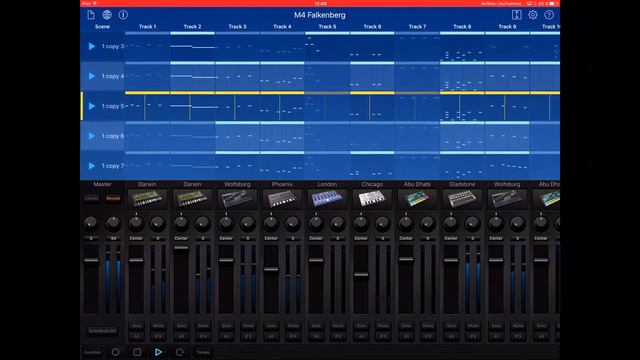Toggle the Master Reverb button

coord(113,198)
